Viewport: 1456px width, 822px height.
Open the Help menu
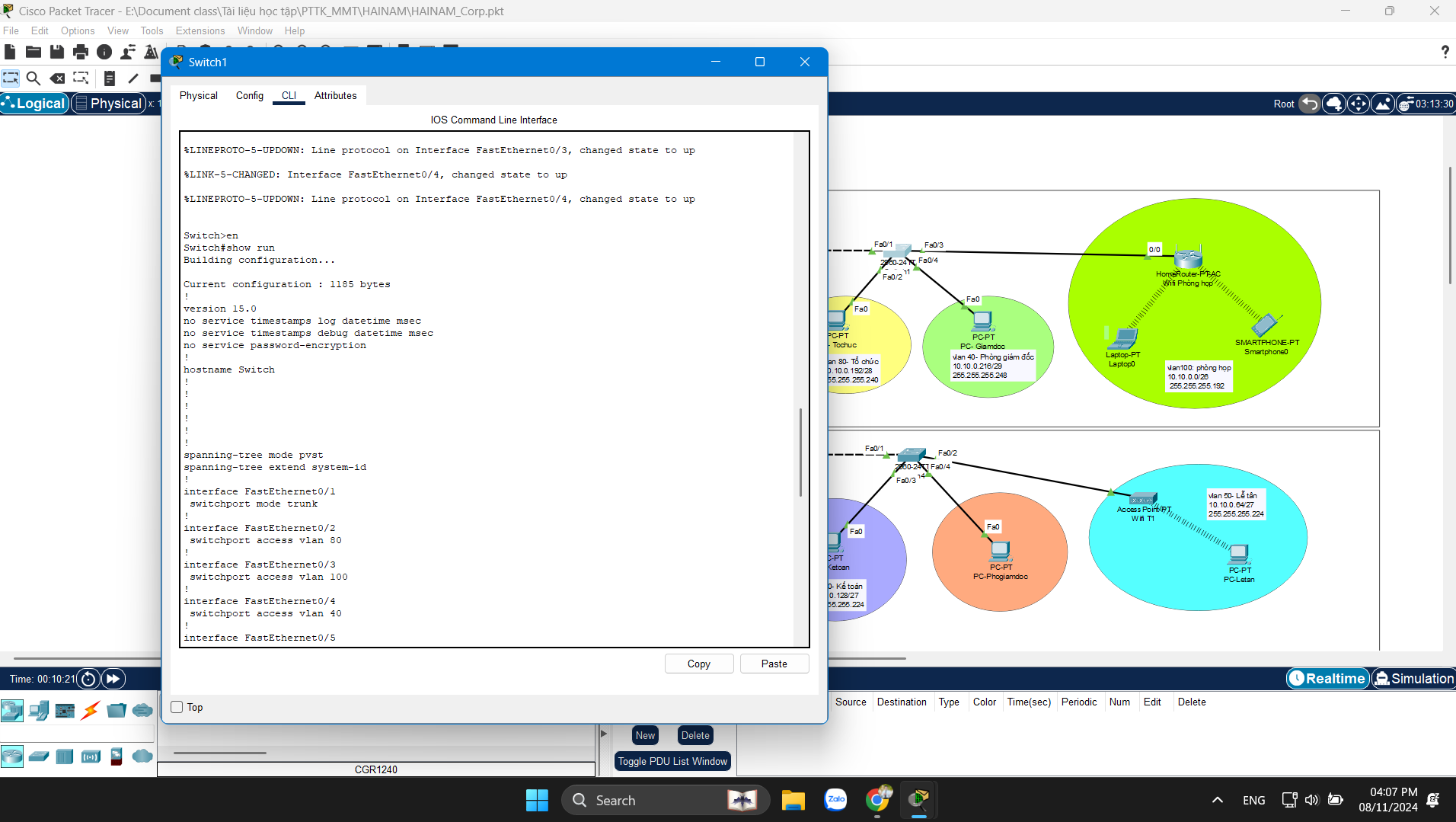pos(295,30)
